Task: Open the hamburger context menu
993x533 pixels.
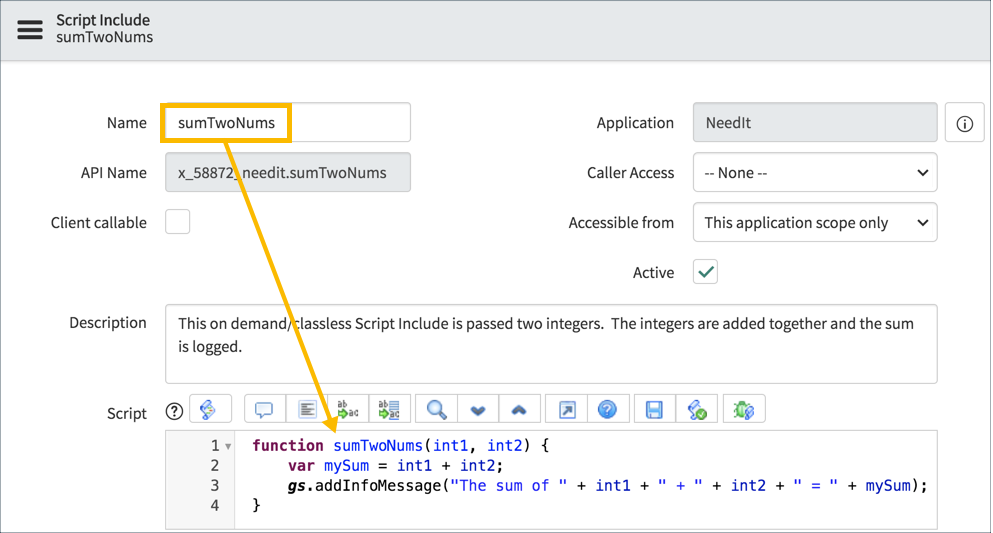Action: tap(30, 29)
